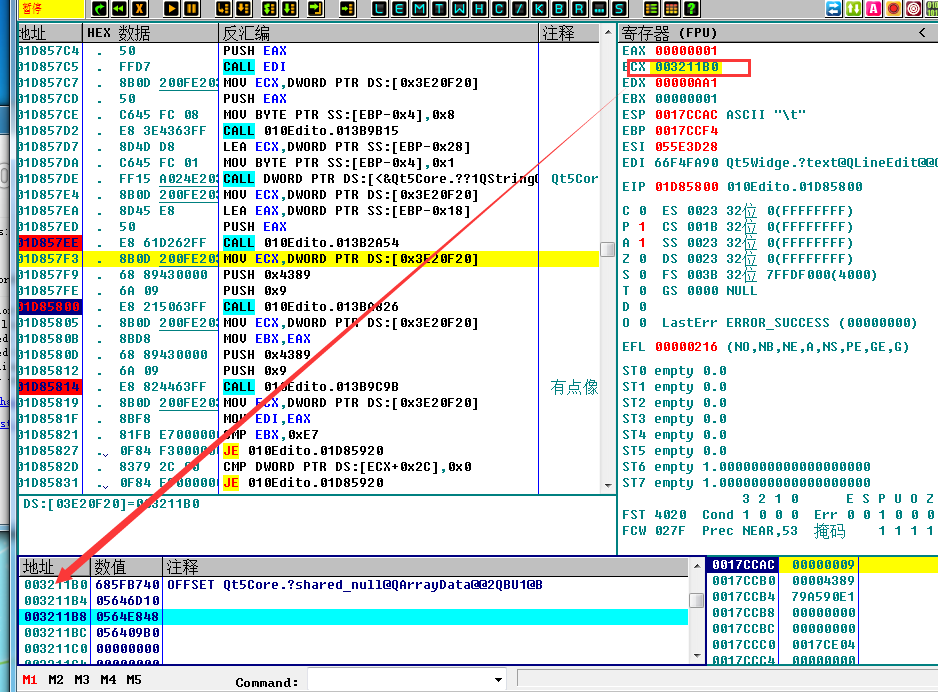Click the dump pane scrollbar down arrow
The image size is (938, 692).
697,656
